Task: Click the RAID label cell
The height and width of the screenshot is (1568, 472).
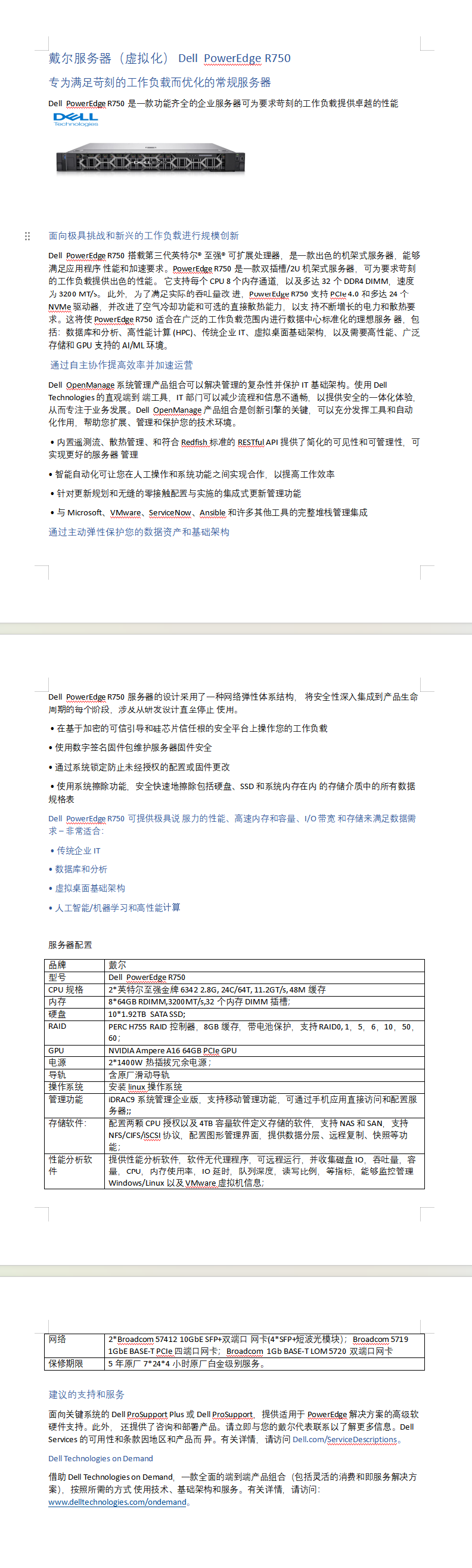Action: [74, 1032]
